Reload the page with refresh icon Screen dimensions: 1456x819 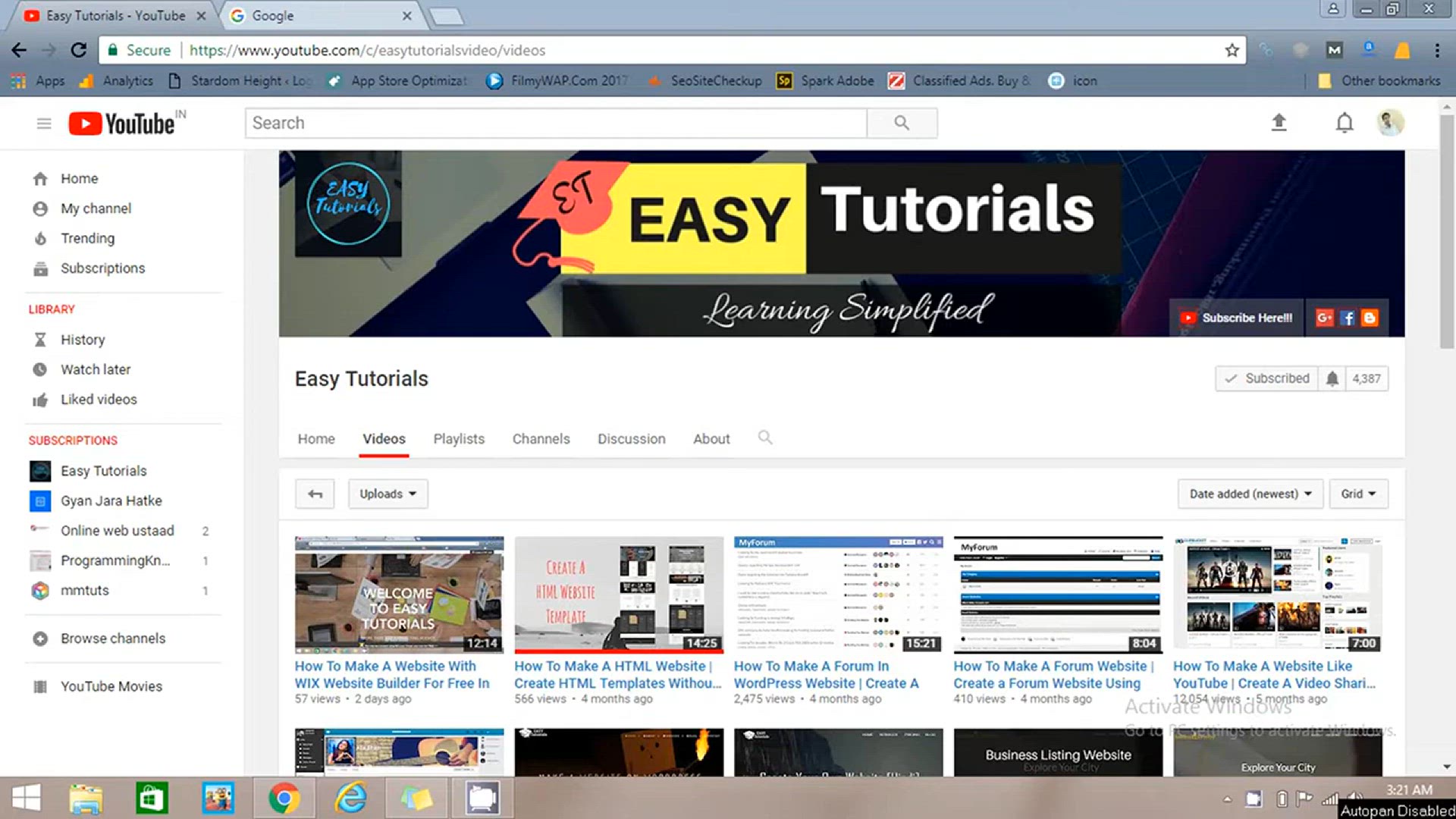78,50
